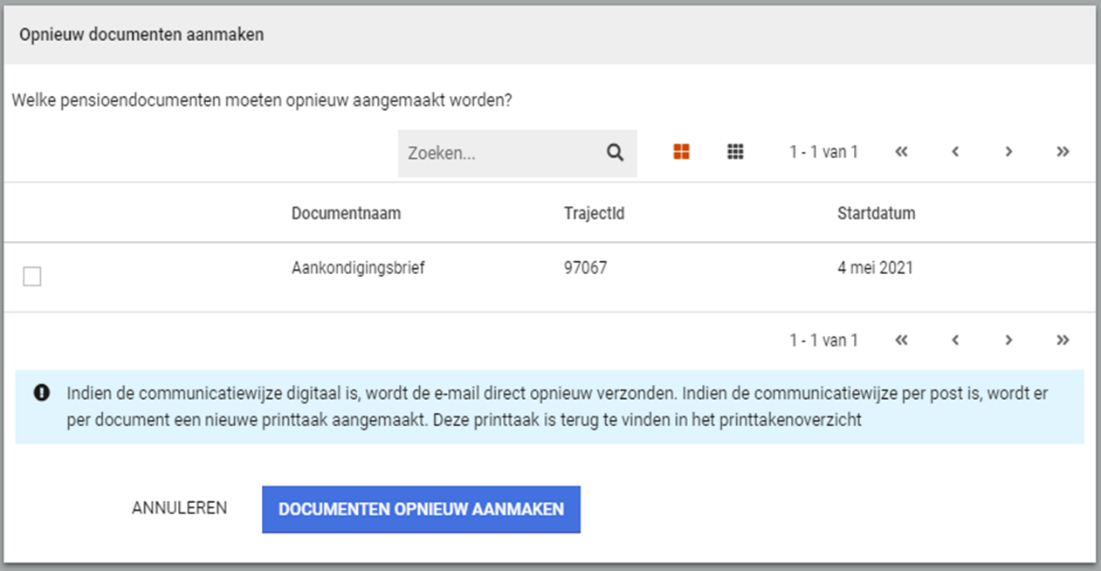The width and height of the screenshot is (1101, 571).
Task: Go to next page using bottom pagination
Action: point(1009,340)
